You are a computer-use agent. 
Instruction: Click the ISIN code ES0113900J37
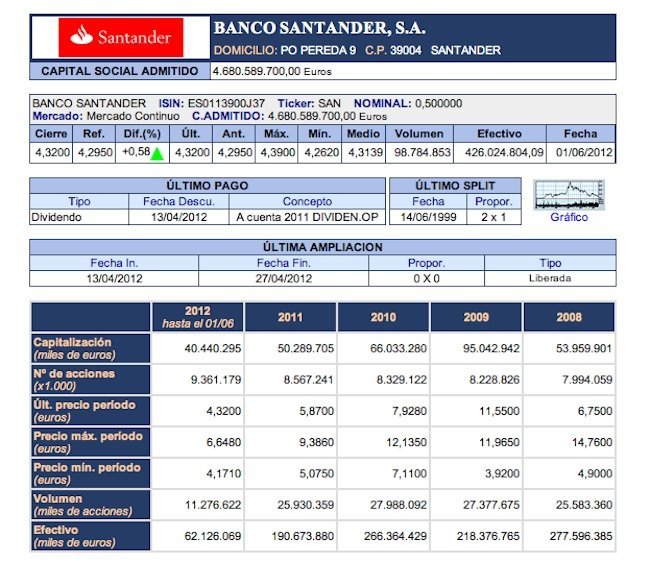point(226,103)
